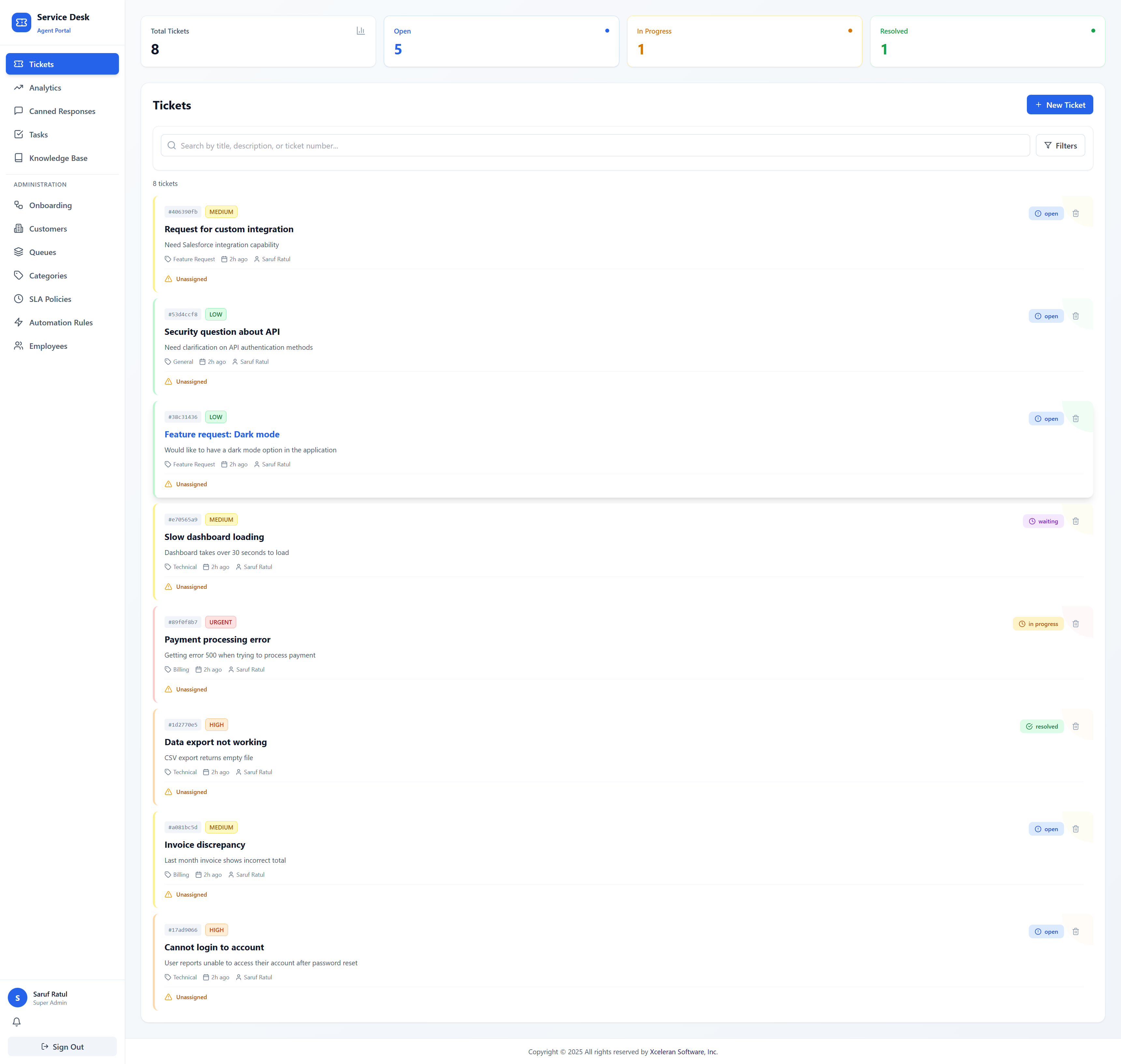Click the bar chart icon in Total Tickets

360,31
